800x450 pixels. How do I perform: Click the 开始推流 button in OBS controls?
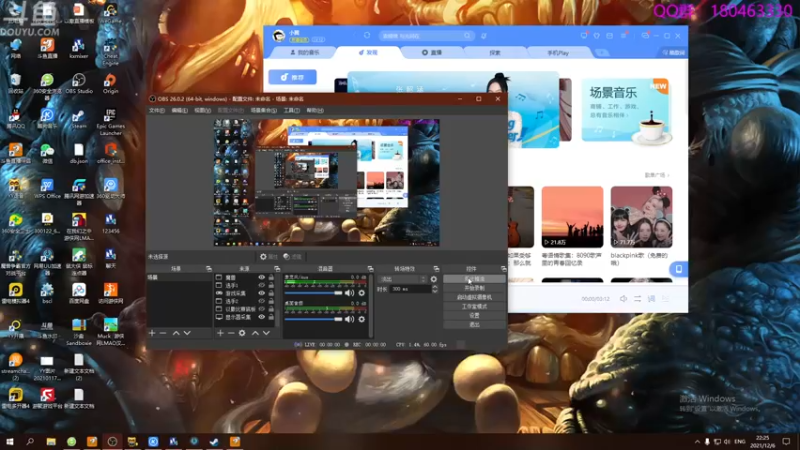coord(474,279)
